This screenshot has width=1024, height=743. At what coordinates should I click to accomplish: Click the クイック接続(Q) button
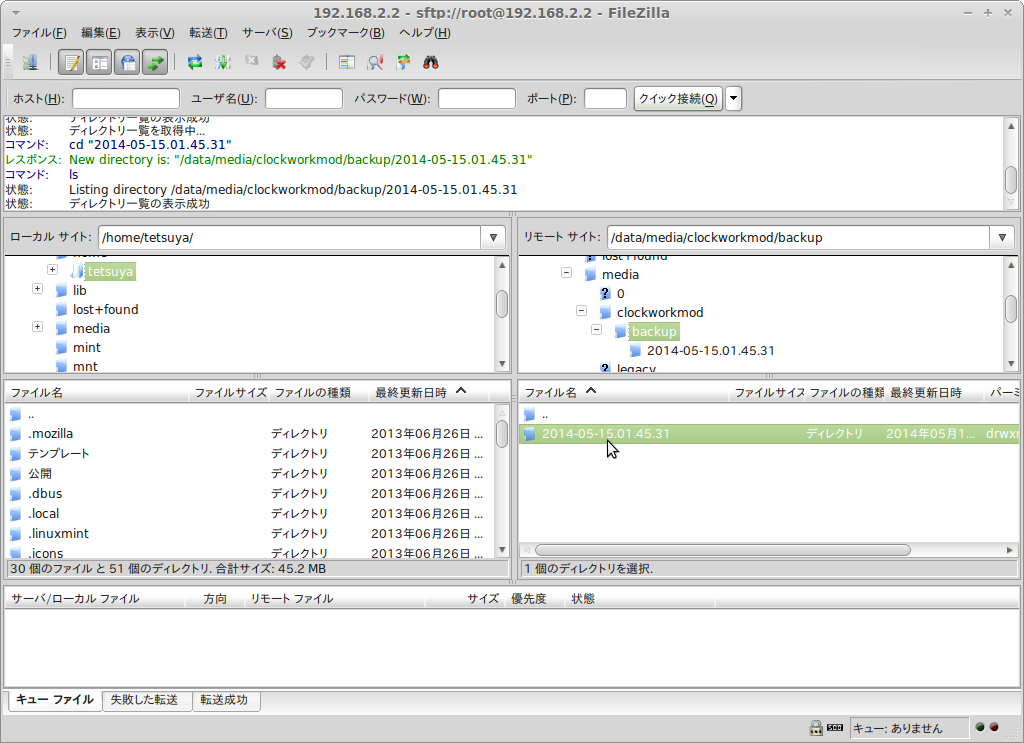tap(679, 99)
